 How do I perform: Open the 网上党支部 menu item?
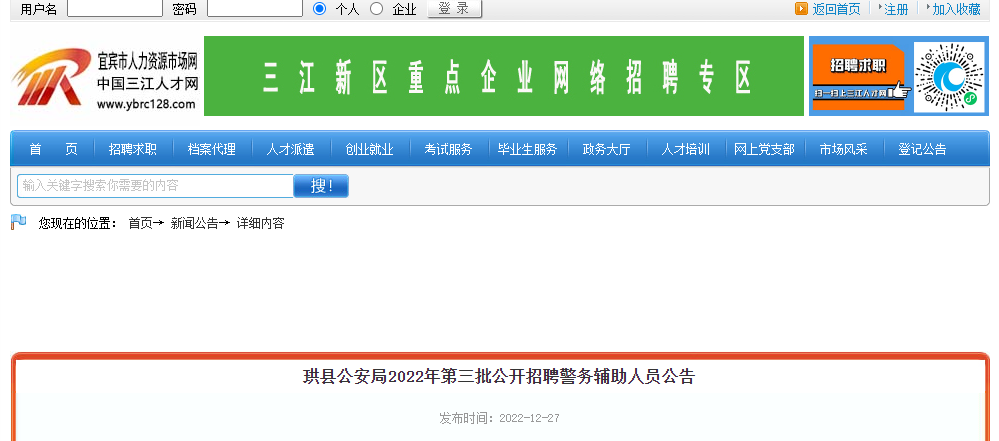765,149
